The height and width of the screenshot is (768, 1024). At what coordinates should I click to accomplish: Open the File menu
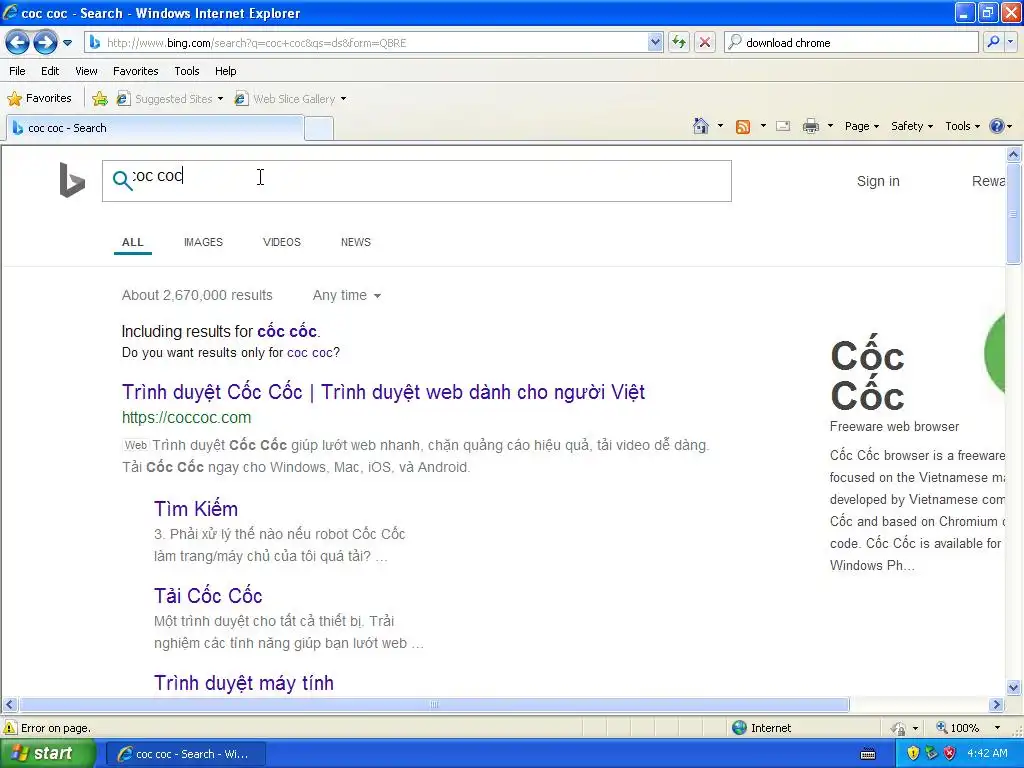tap(18, 71)
